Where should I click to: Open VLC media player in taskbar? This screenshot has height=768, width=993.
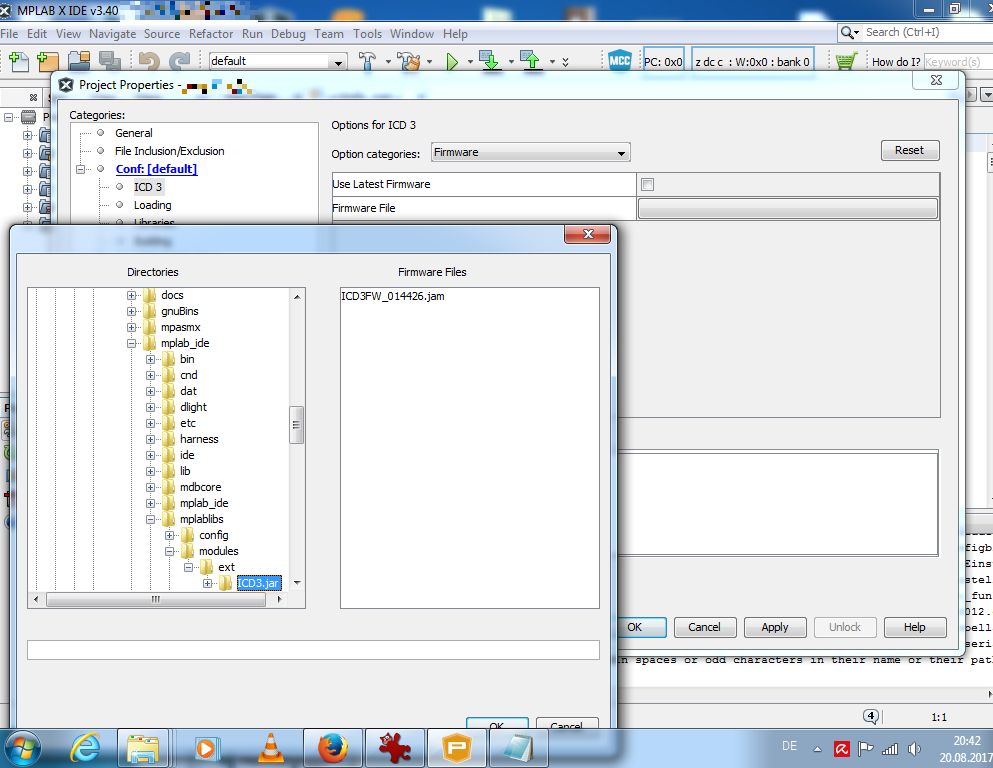tap(270, 748)
